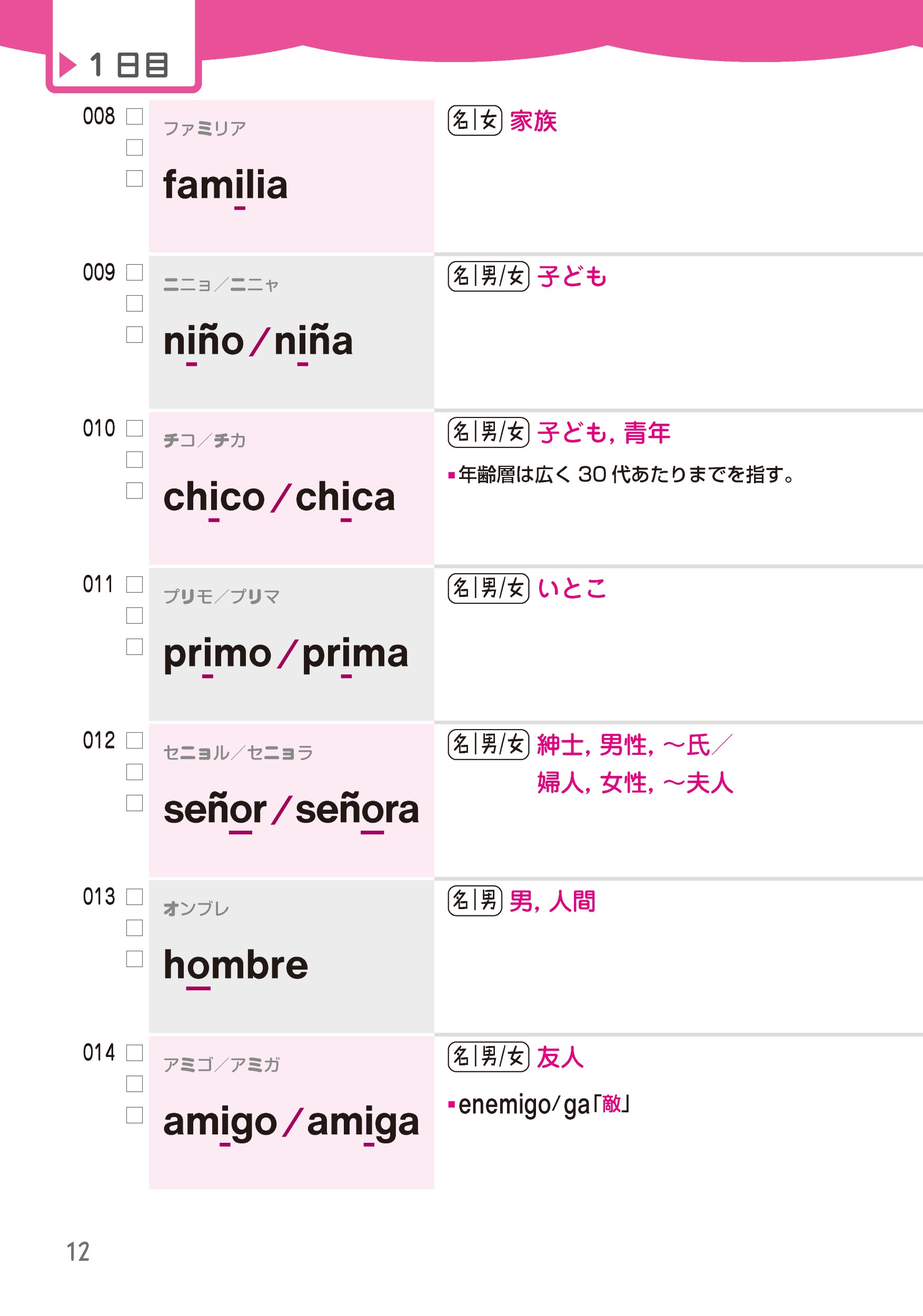Click page number 12
This screenshot has height=1316, width=923.
click(78, 1252)
